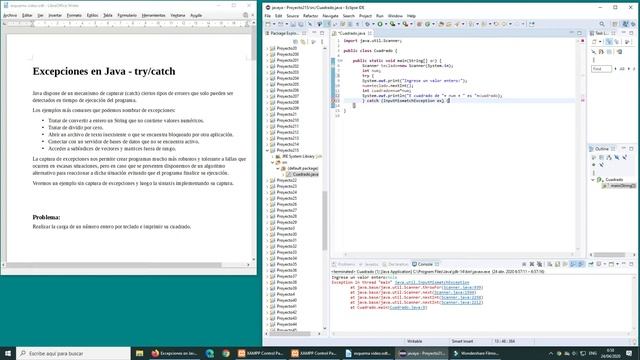This screenshot has height=360, width=640.
Task: Expand the Proyecto20 project node
Action: pyautogui.click(x=268, y=48)
